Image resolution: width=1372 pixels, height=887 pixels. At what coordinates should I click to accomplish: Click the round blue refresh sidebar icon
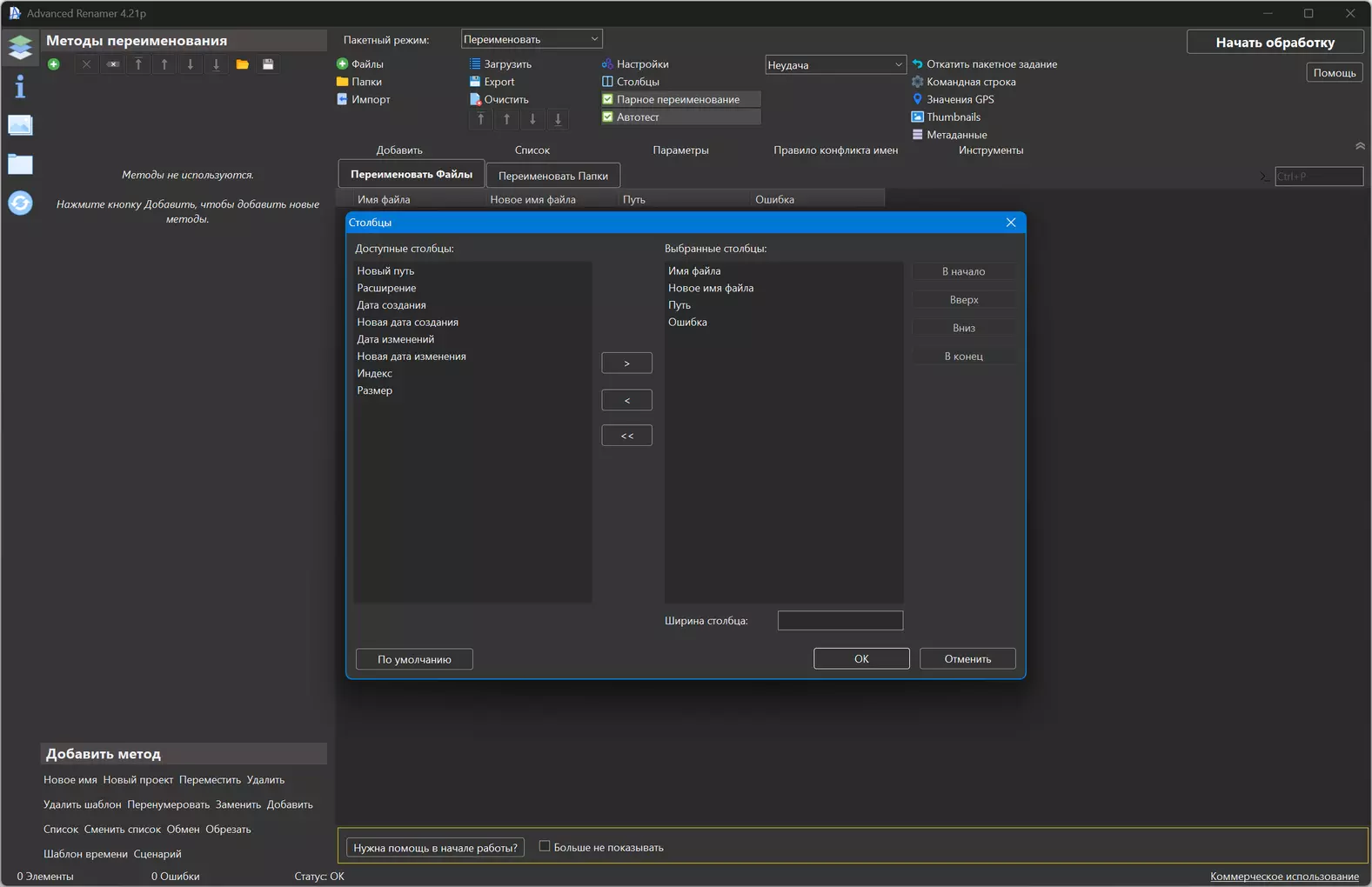point(20,203)
